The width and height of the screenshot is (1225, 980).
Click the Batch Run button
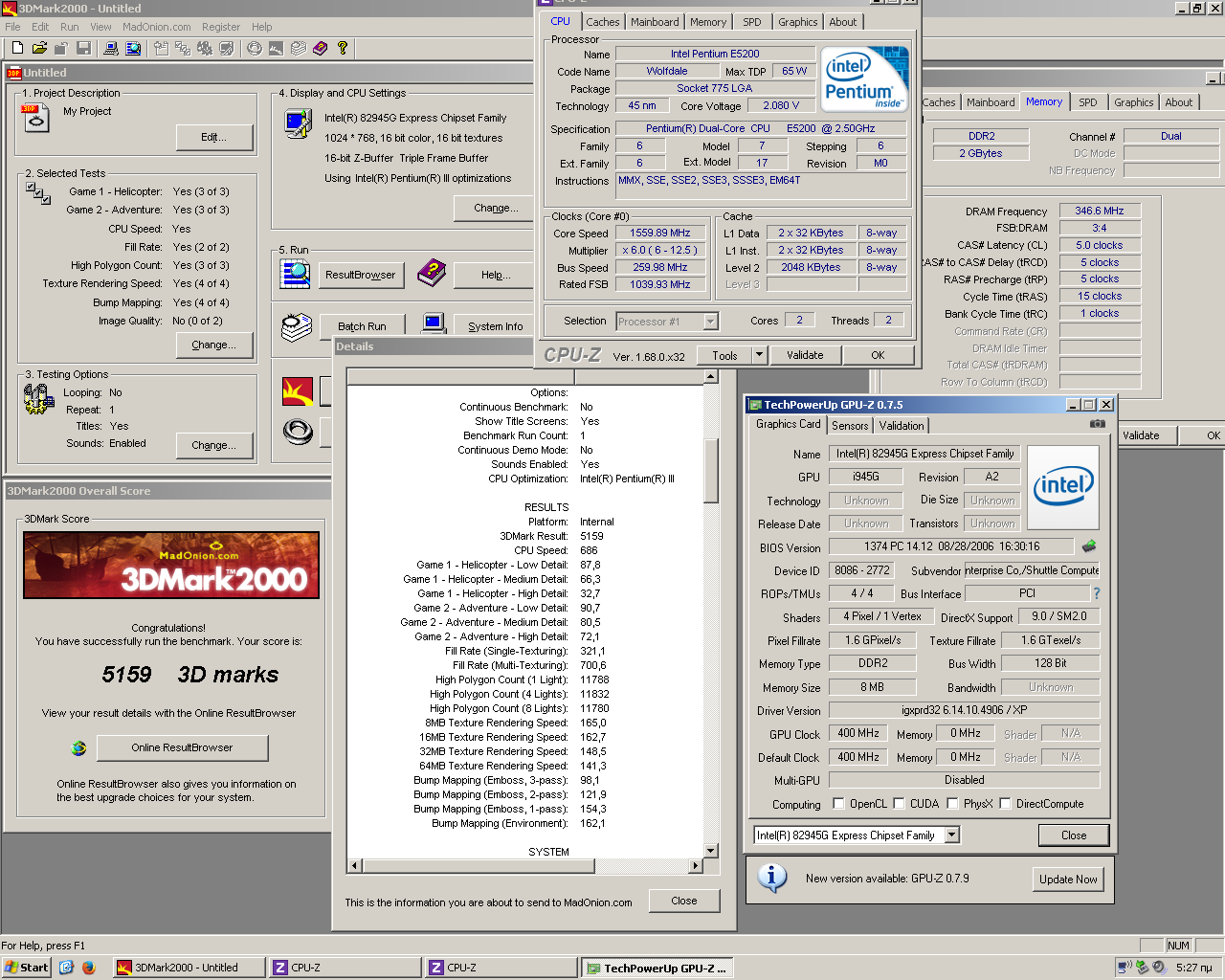pyautogui.click(x=362, y=326)
